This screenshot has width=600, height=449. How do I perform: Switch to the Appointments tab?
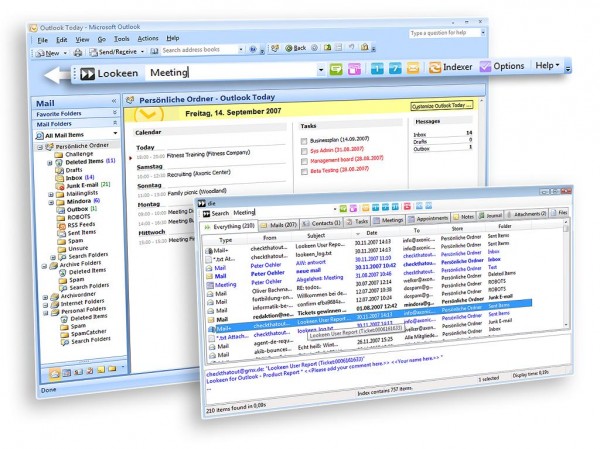(428, 219)
